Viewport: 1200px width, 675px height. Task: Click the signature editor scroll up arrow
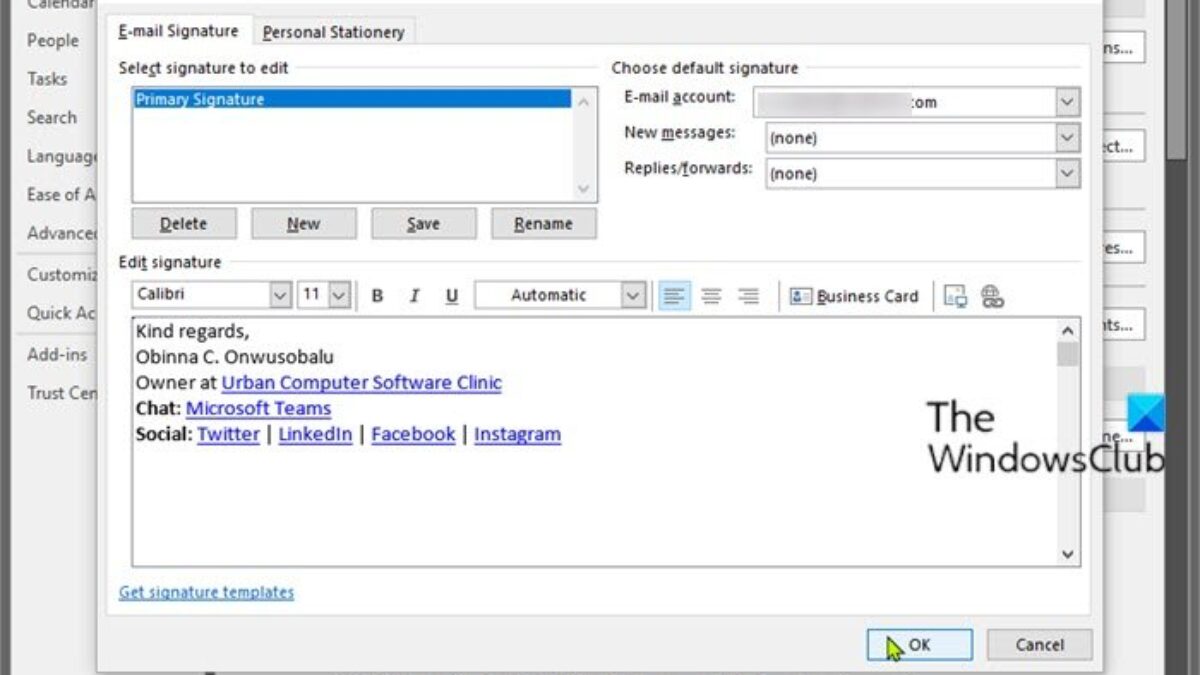pos(1068,331)
